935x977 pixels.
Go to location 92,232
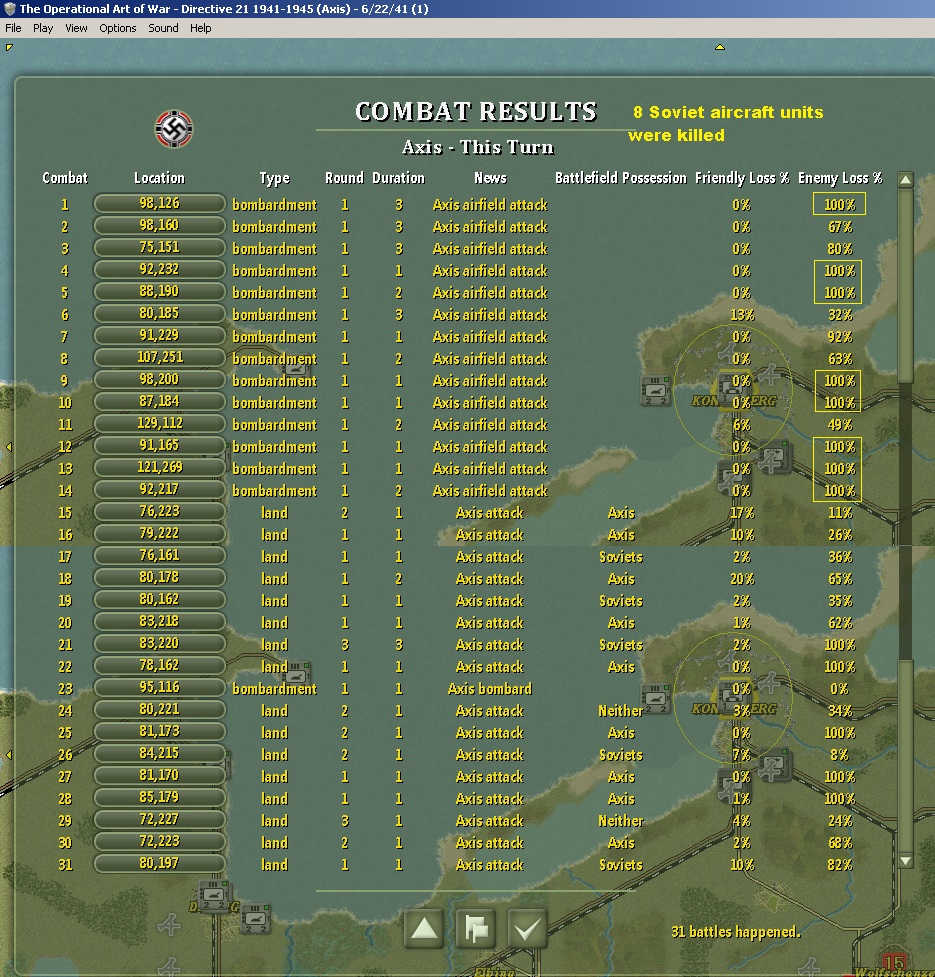(x=159, y=270)
